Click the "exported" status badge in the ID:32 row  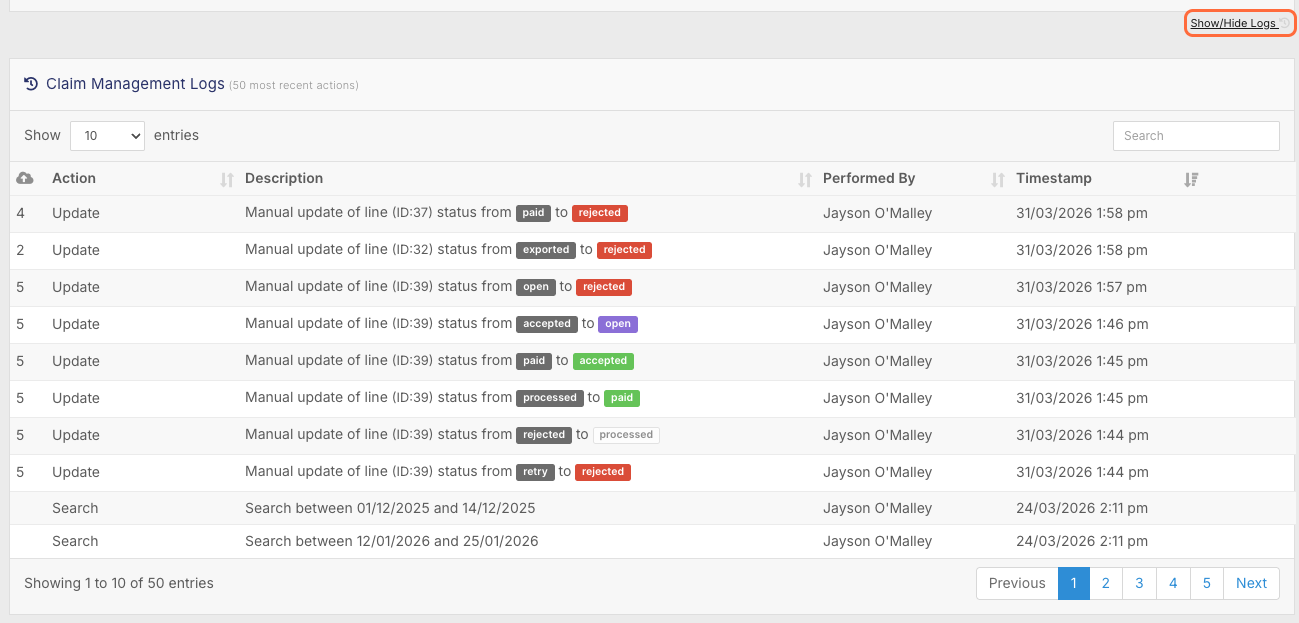pyautogui.click(x=546, y=250)
